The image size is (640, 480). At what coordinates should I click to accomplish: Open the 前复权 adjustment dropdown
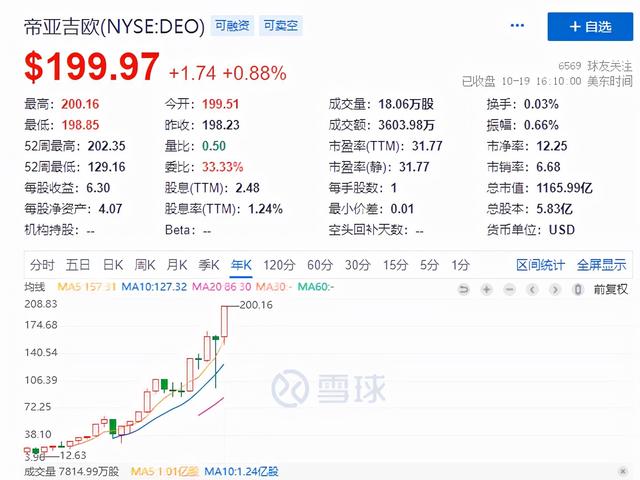coord(611,289)
